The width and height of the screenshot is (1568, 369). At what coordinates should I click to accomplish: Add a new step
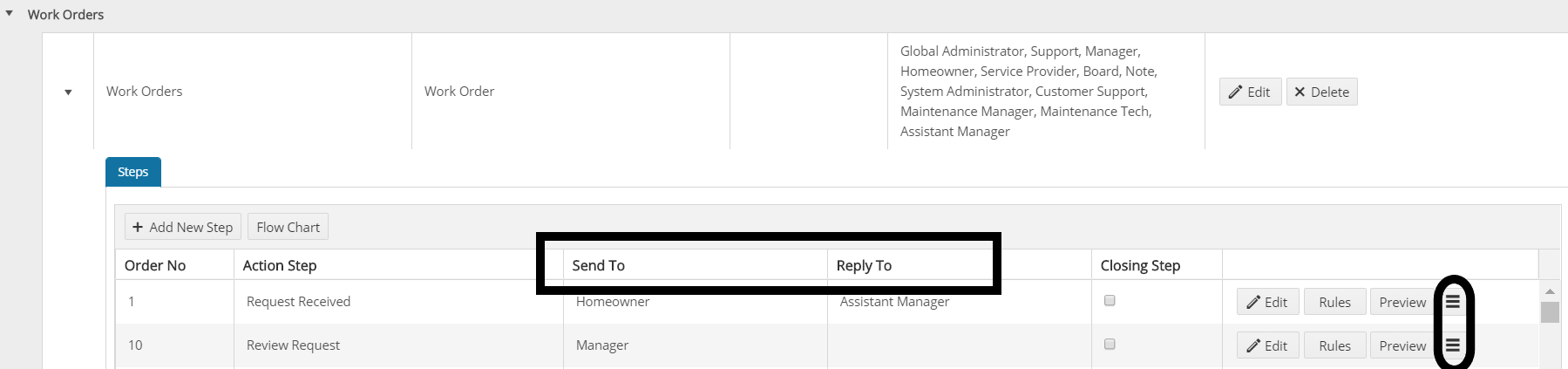point(183,227)
